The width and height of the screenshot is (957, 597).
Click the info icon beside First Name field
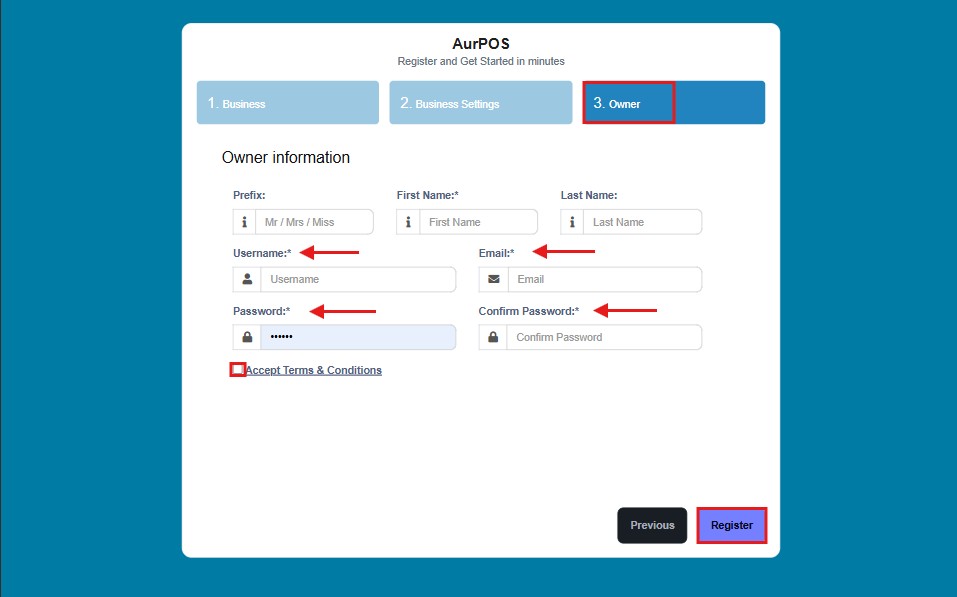pos(408,222)
